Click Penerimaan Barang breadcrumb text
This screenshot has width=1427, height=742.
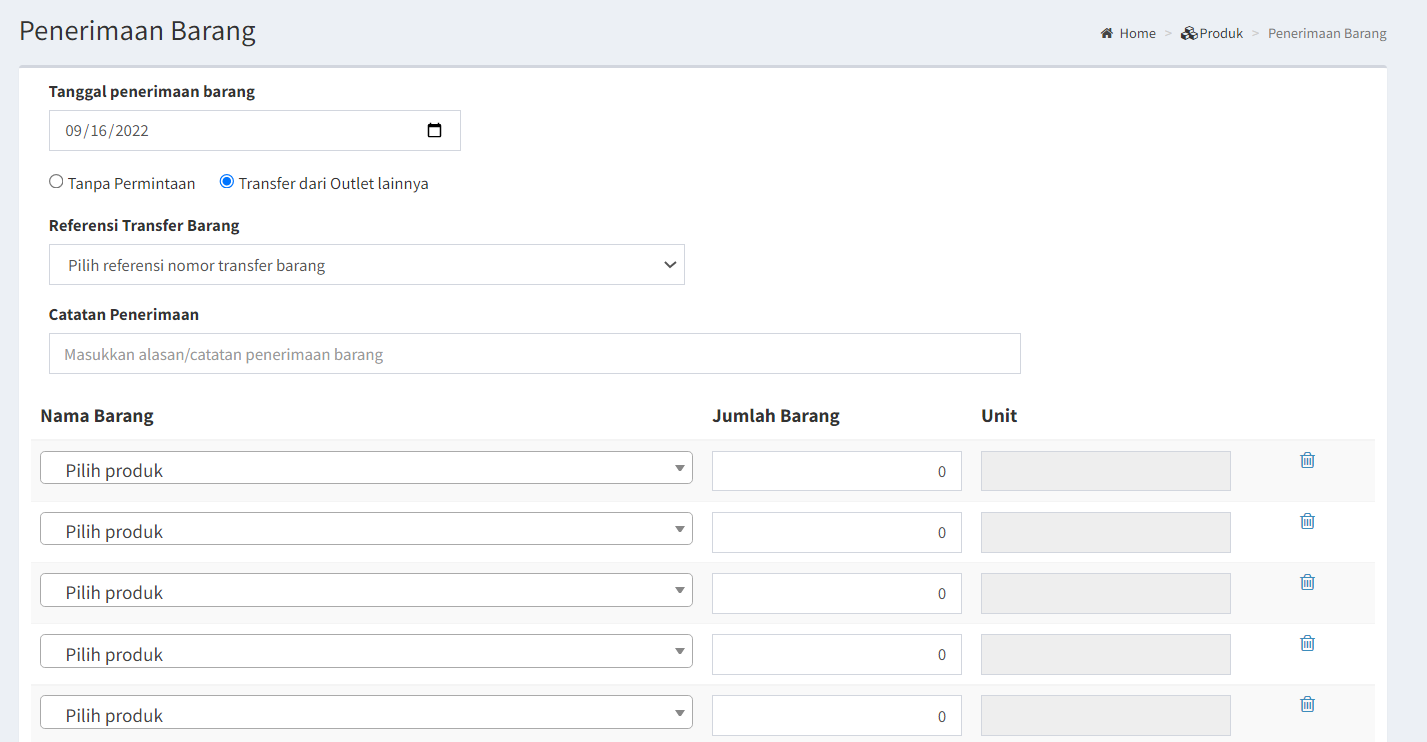pyautogui.click(x=1327, y=33)
